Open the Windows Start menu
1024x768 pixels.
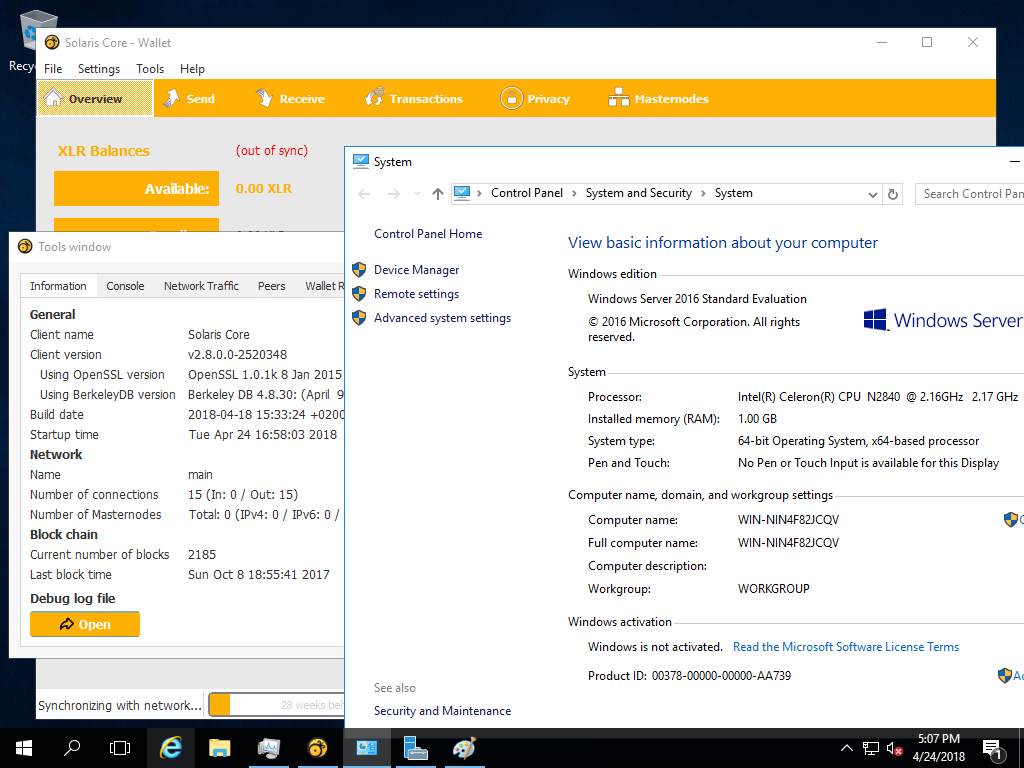(24, 748)
